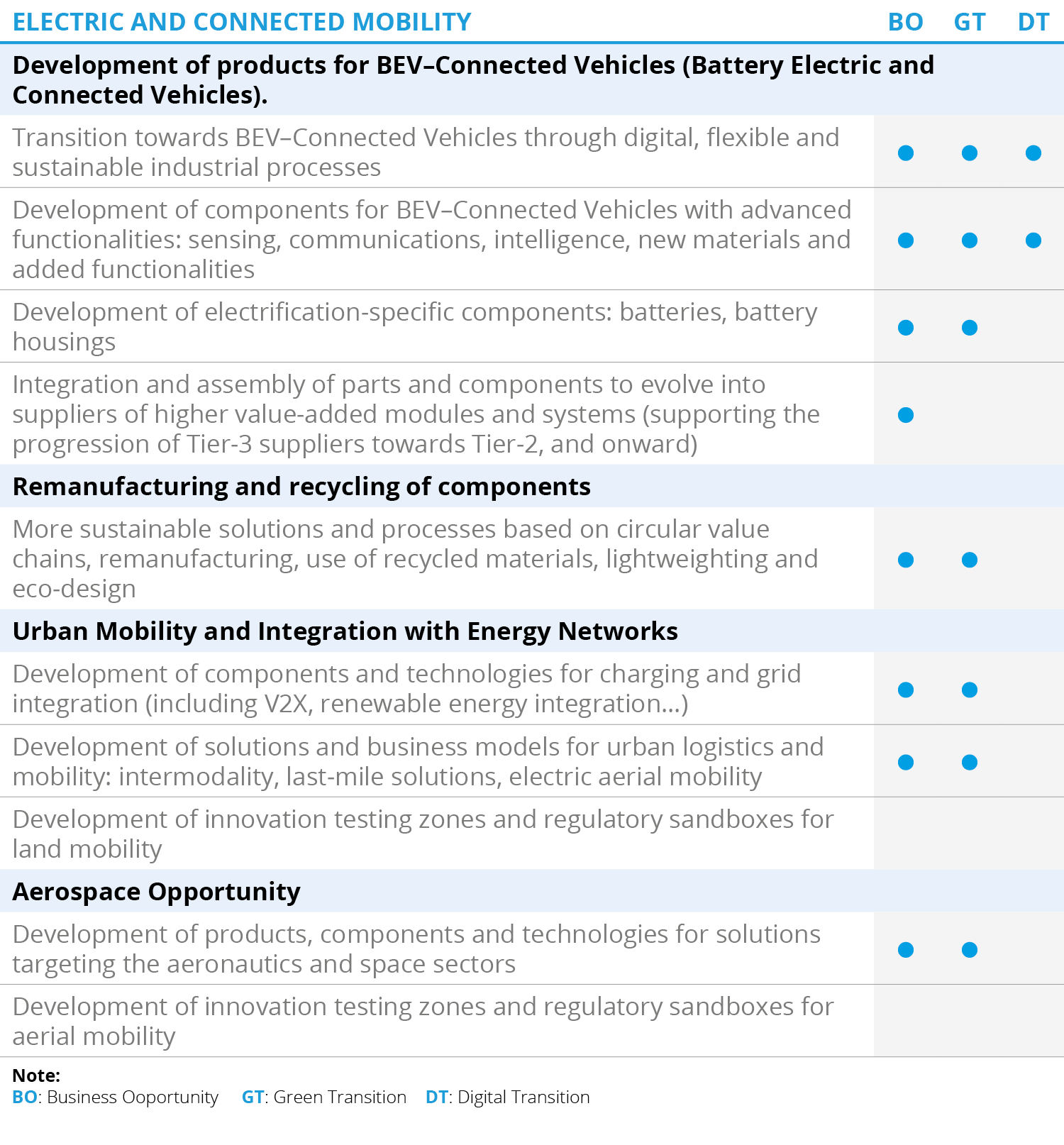Click BO dot for charging and grid integration
The height and width of the screenshot is (1145, 1064).
tap(906, 690)
